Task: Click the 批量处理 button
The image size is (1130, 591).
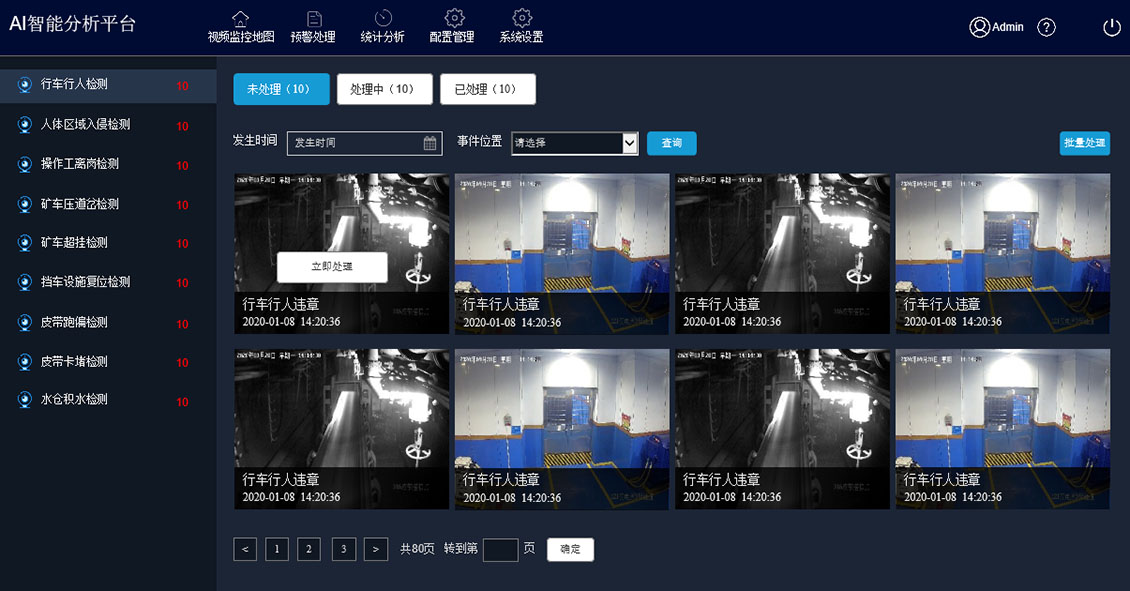Action: [1084, 143]
